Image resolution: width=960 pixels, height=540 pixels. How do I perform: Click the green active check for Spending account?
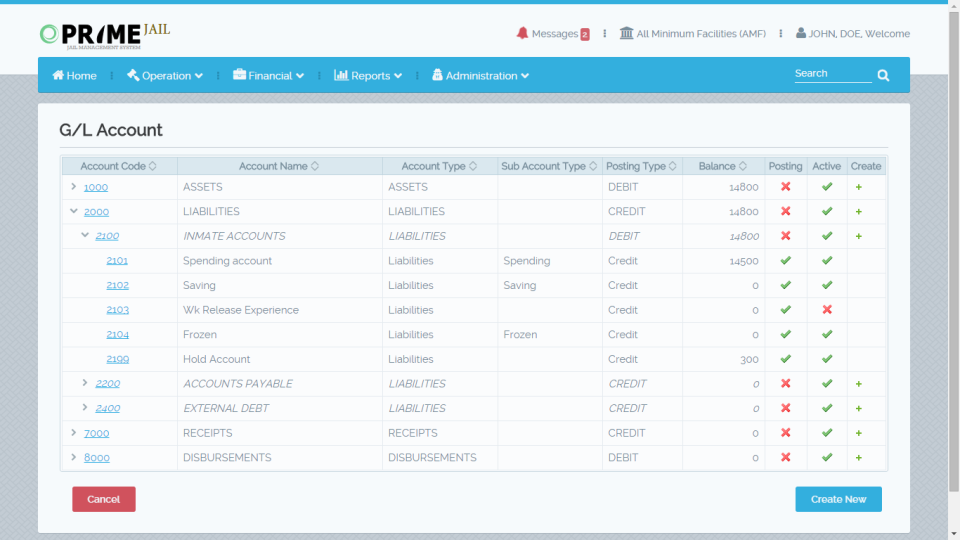[x=827, y=260]
